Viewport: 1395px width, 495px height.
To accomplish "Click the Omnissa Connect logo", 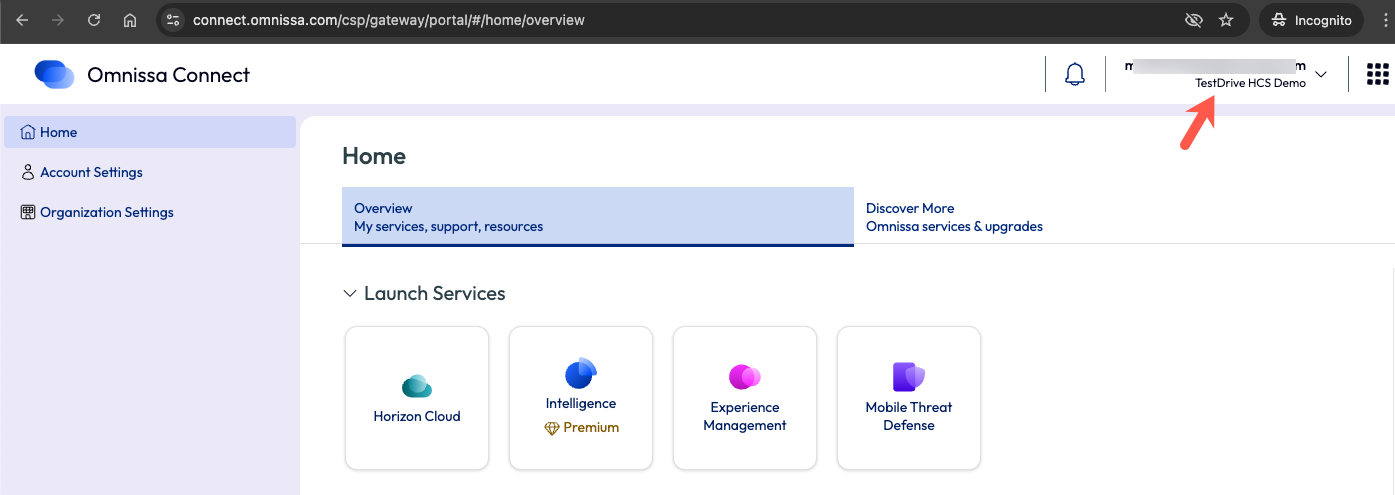I will [x=54, y=75].
